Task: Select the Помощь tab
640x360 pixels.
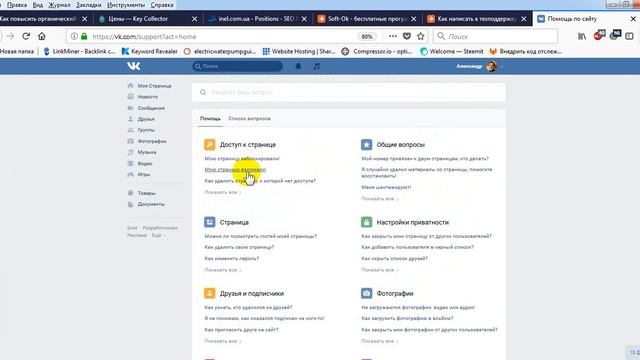Action: pos(210,118)
